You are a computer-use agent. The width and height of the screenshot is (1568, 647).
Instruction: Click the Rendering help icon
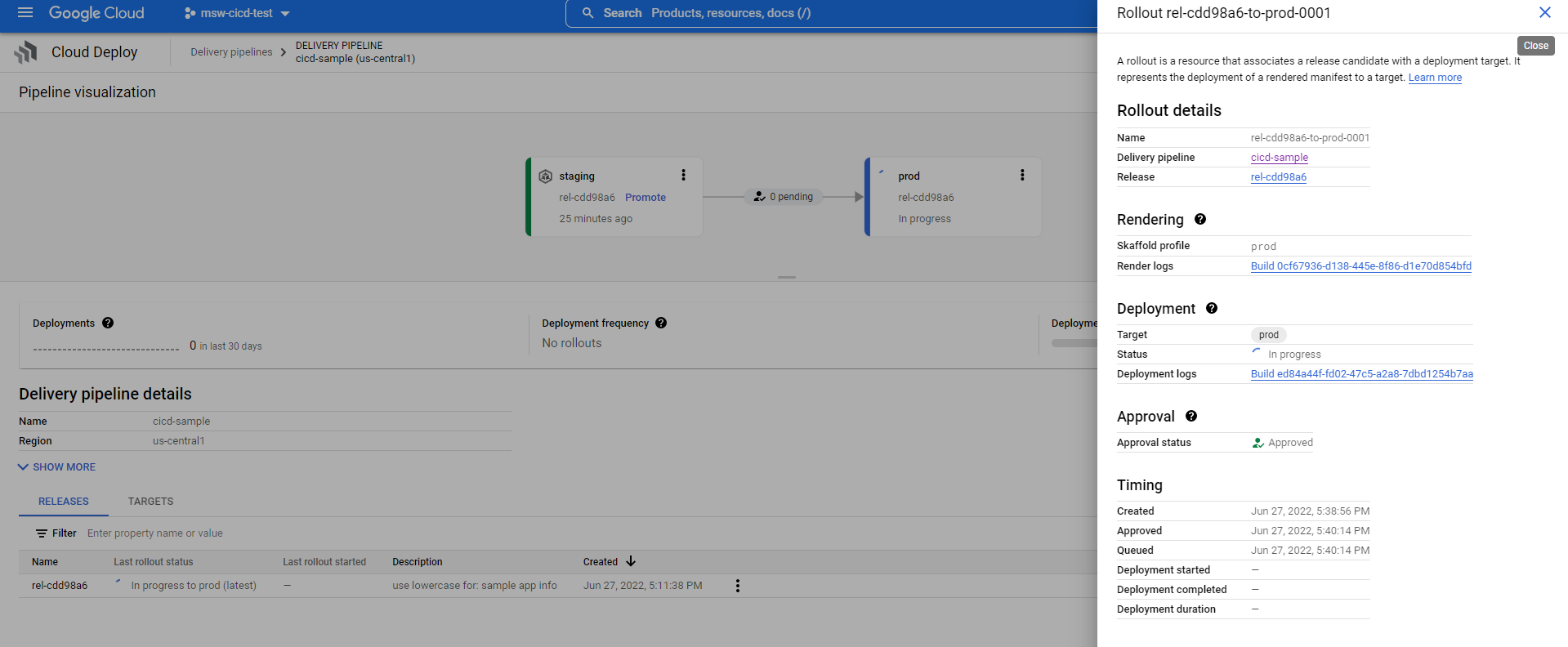1199,219
